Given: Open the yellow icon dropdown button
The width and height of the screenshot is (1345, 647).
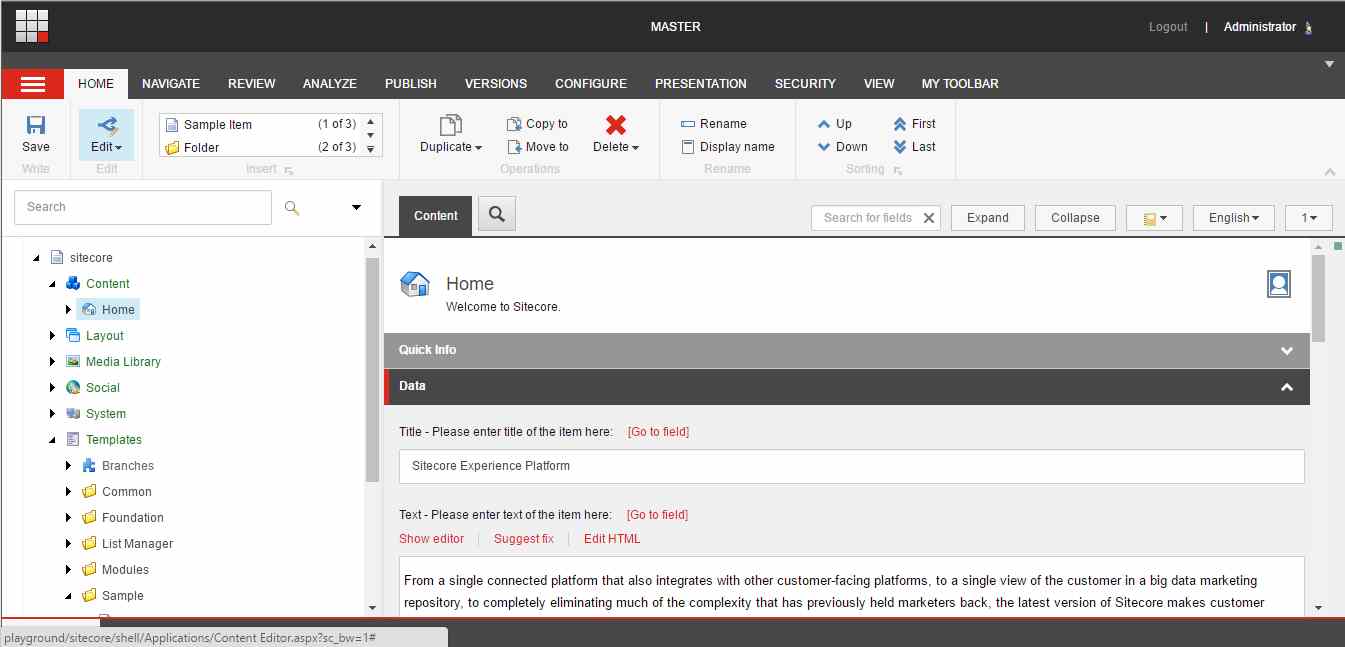Looking at the screenshot, I should tap(1154, 218).
